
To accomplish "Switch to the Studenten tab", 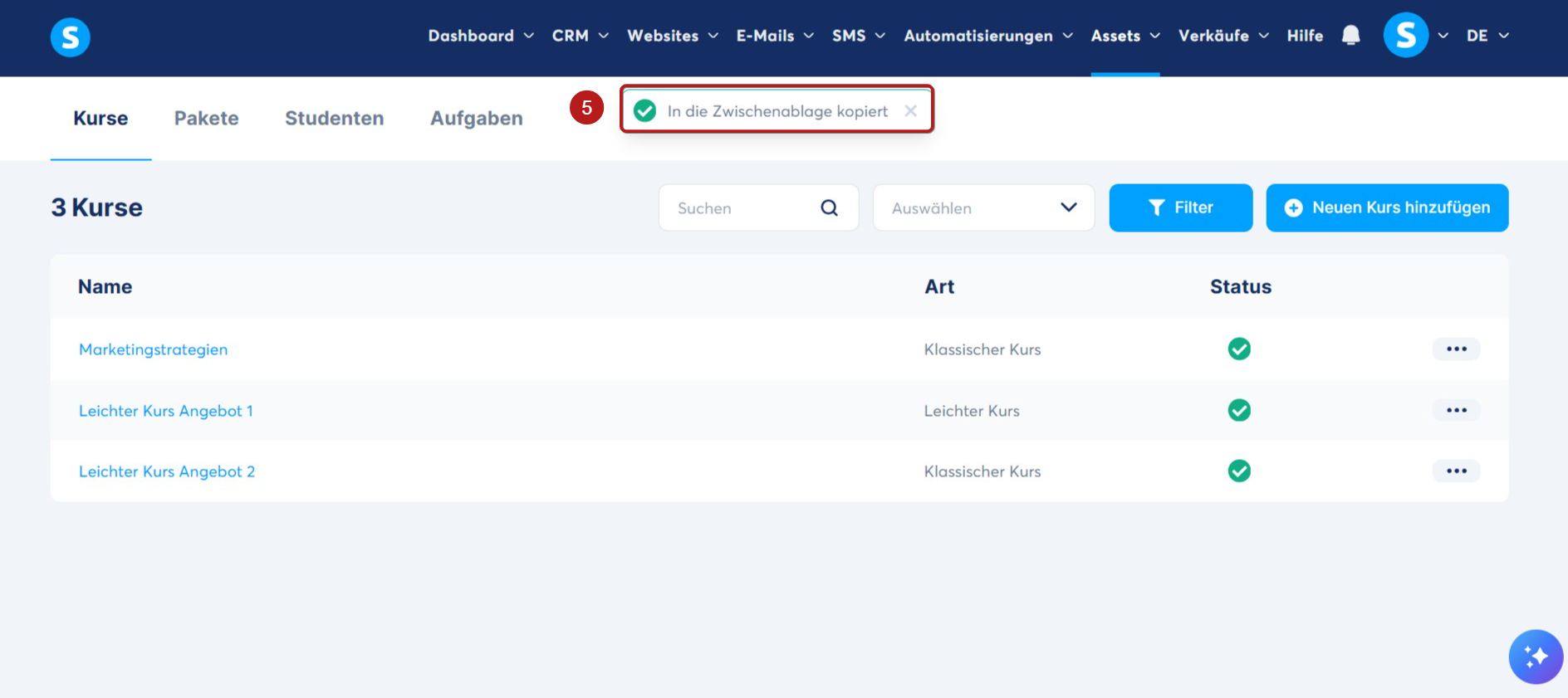I will click(x=334, y=119).
